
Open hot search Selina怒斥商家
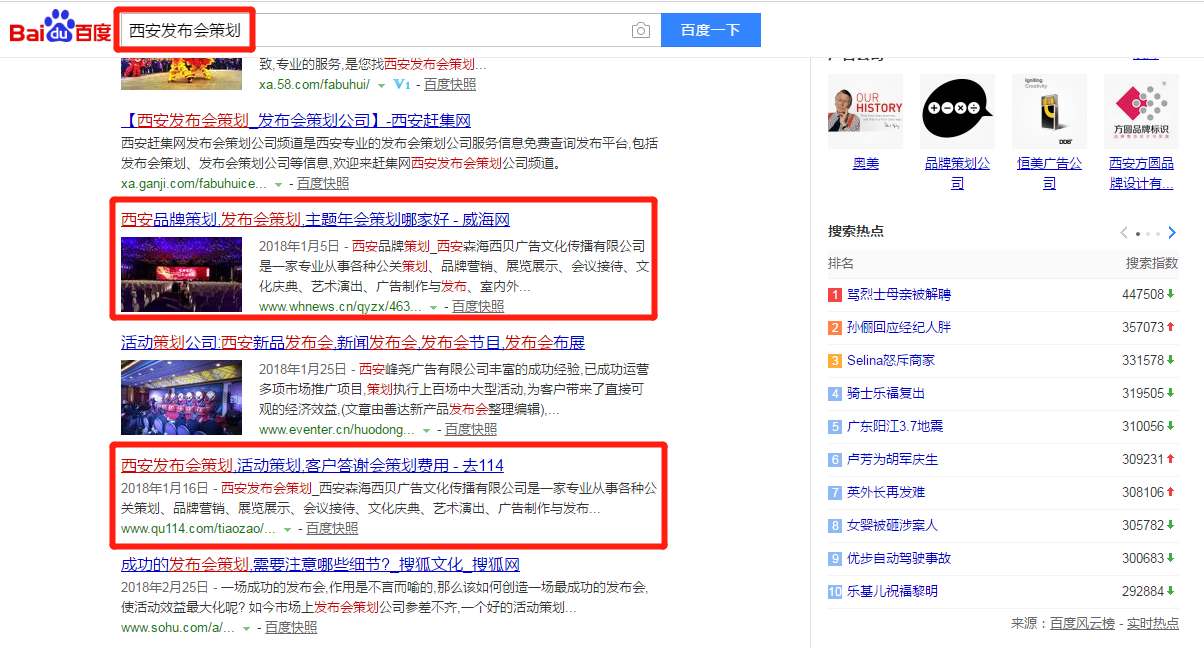click(x=891, y=360)
